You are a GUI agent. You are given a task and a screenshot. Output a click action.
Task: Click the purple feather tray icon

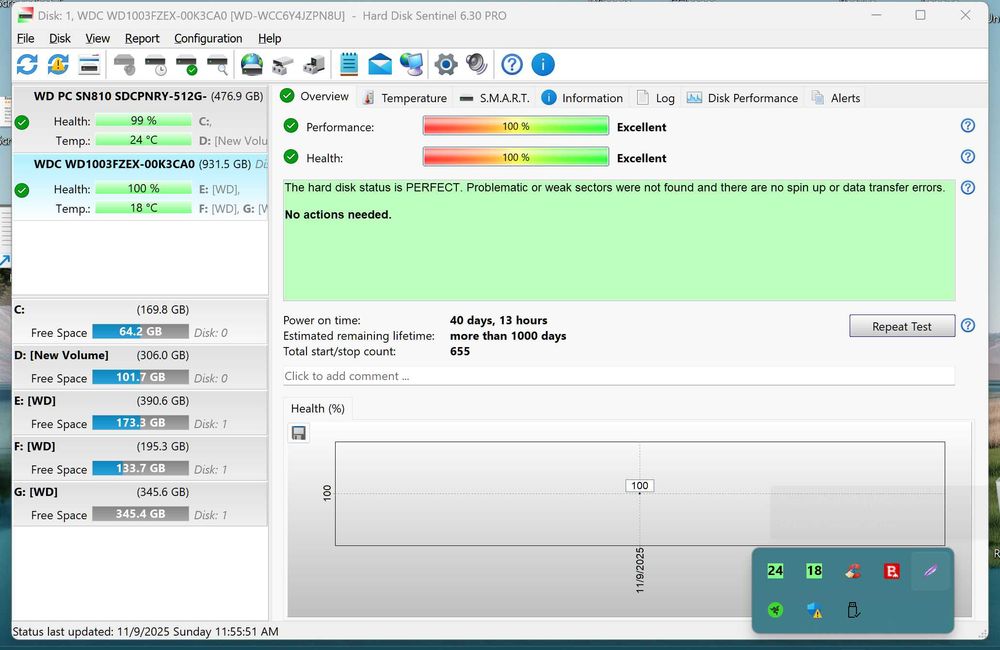[x=930, y=570]
